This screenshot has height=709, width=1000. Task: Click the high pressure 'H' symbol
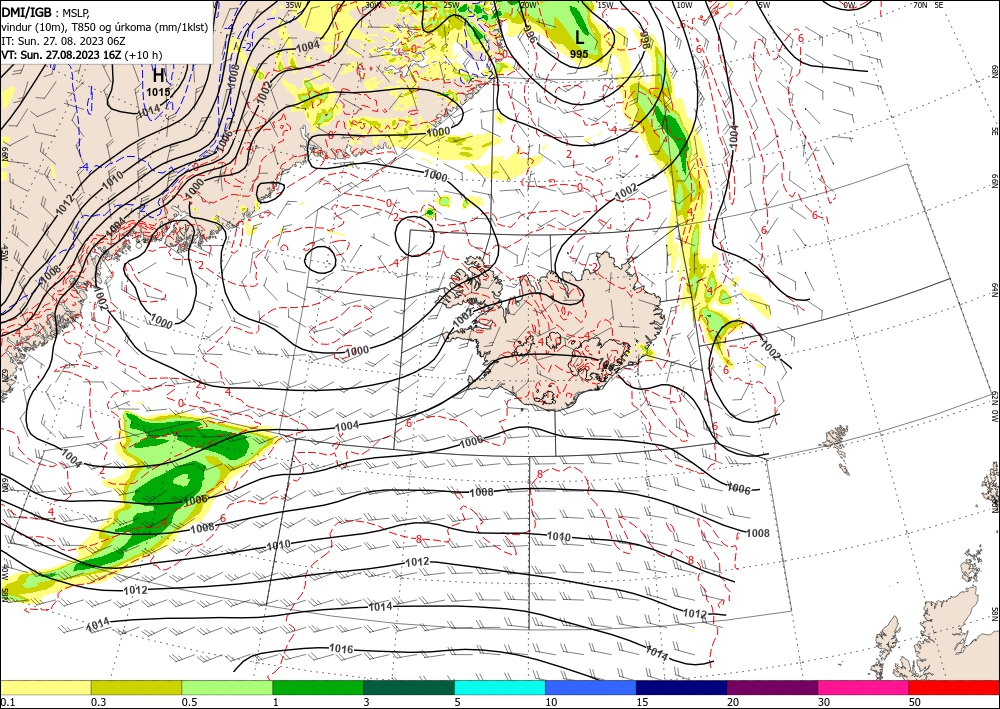pyautogui.click(x=158, y=76)
